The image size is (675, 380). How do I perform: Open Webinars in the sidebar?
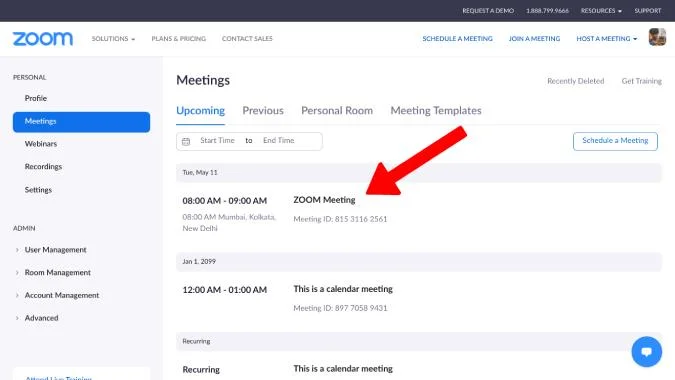tap(41, 144)
